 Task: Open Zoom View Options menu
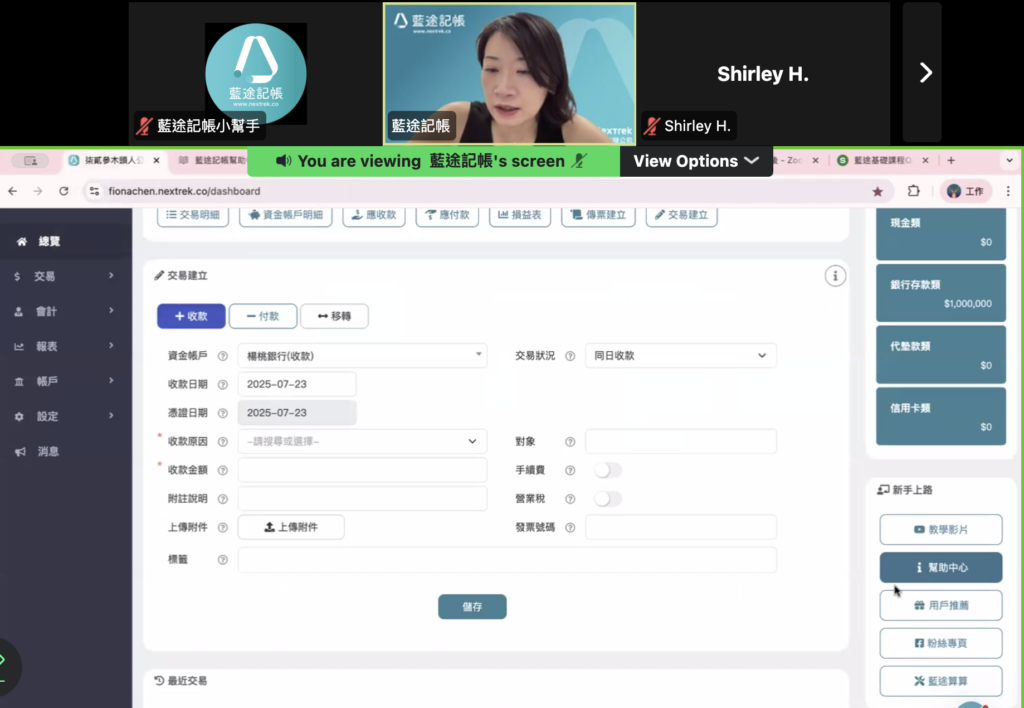tap(696, 161)
